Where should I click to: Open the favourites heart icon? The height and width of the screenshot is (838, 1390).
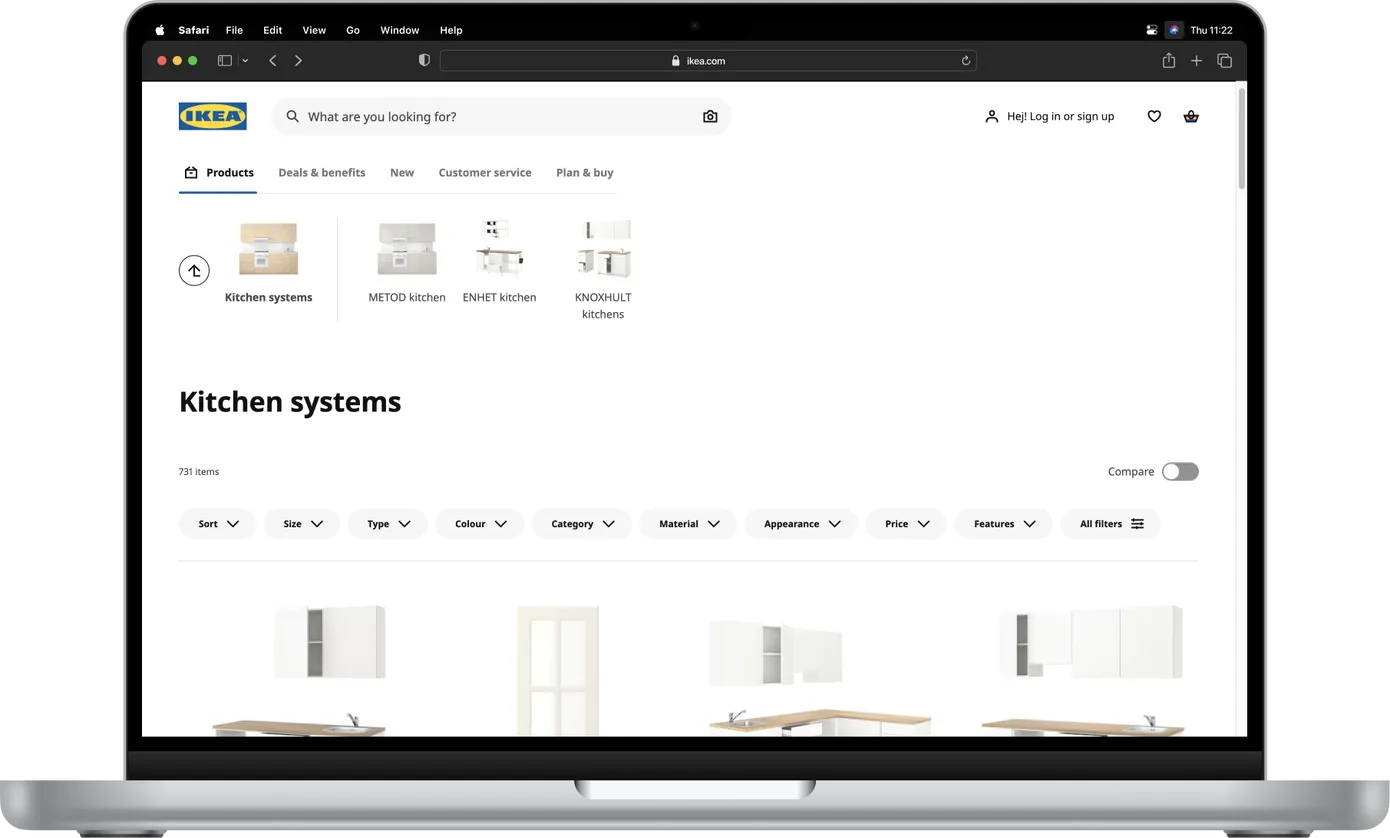pyautogui.click(x=1154, y=117)
